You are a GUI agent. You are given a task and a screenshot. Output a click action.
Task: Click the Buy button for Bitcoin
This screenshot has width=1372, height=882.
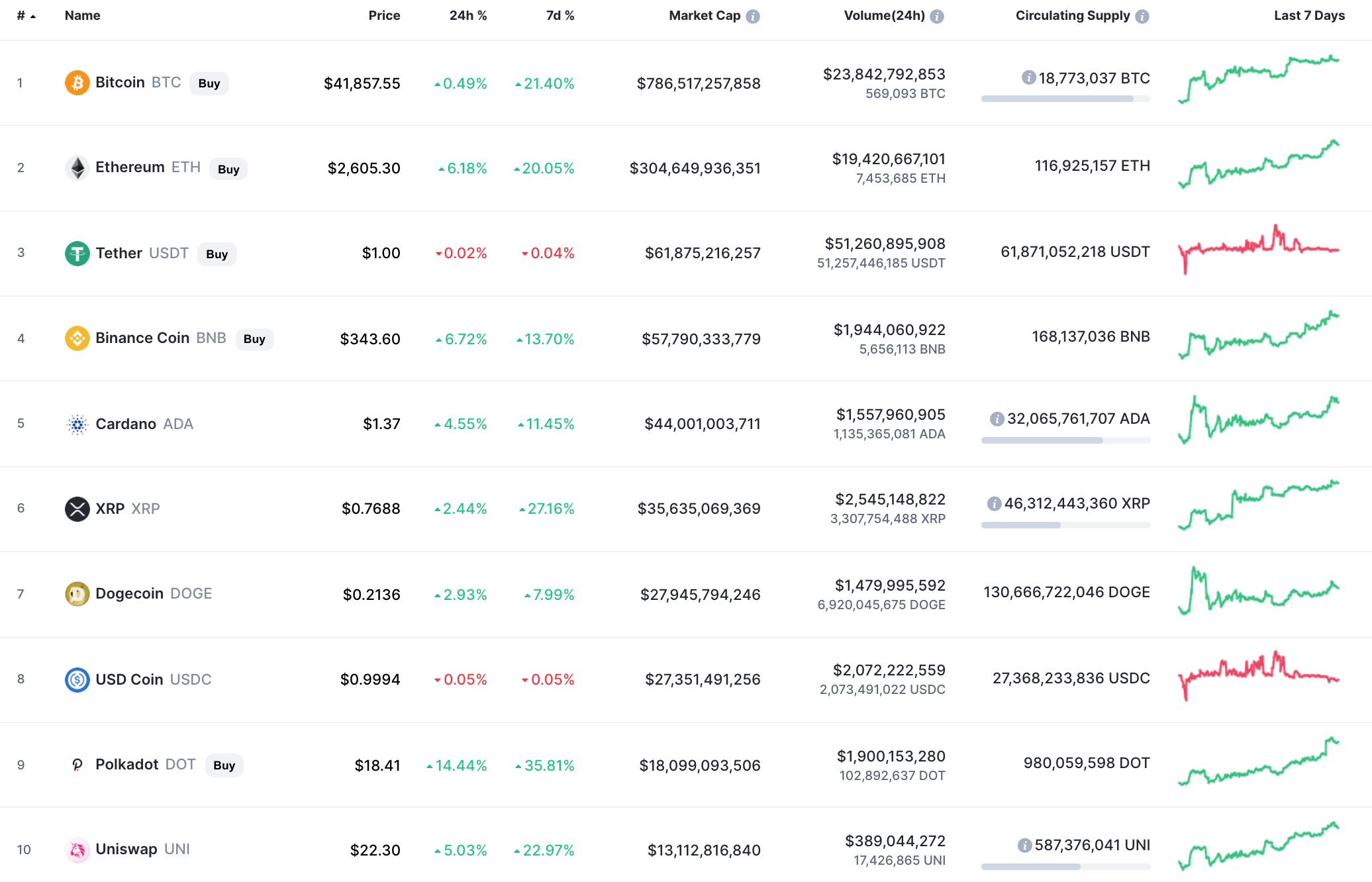[x=209, y=83]
